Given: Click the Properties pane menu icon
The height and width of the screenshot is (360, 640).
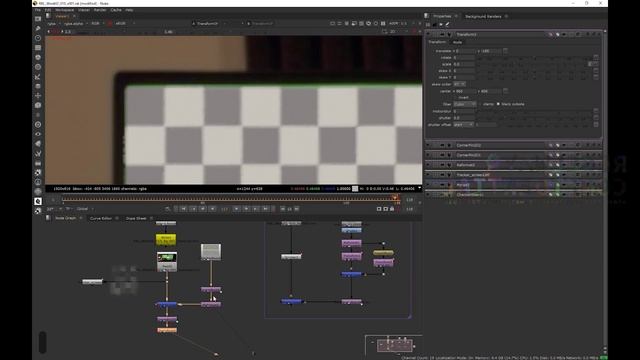Looking at the screenshot, I should pos(427,16).
